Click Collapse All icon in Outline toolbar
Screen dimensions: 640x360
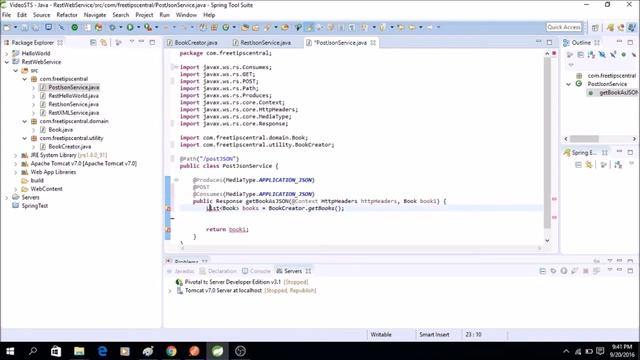[580, 55]
